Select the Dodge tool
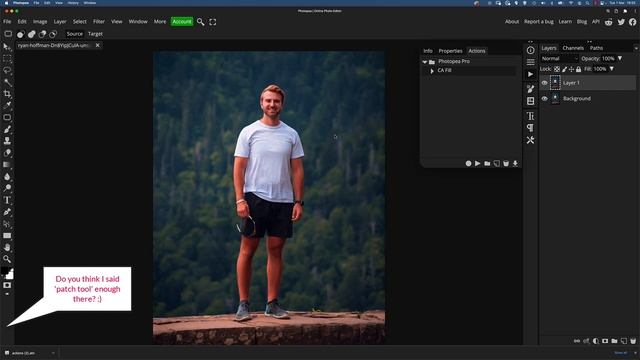The image size is (640, 360). 7,188
